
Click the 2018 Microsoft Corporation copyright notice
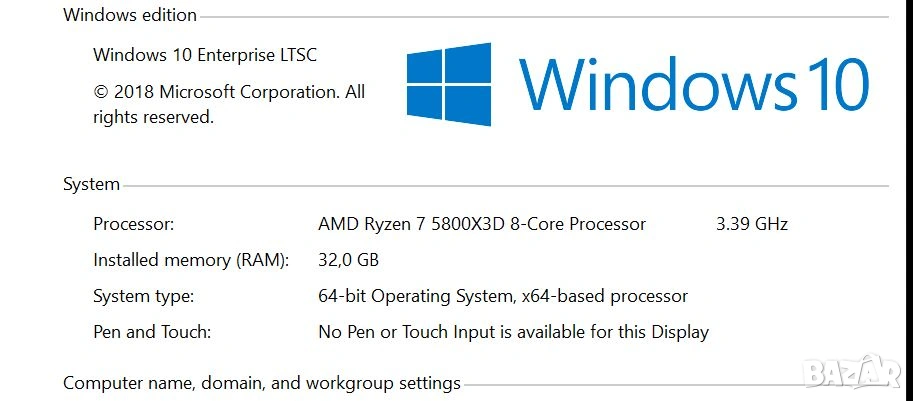point(229,92)
